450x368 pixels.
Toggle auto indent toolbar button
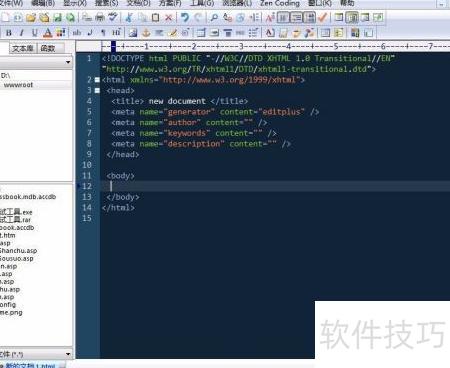pos(296,17)
